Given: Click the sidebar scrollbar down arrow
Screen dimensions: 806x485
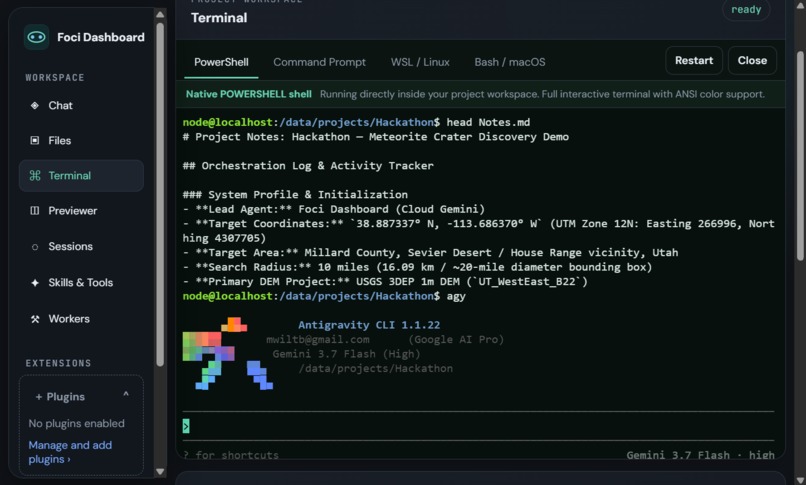Looking at the screenshot, I should pyautogui.click(x=160, y=471).
